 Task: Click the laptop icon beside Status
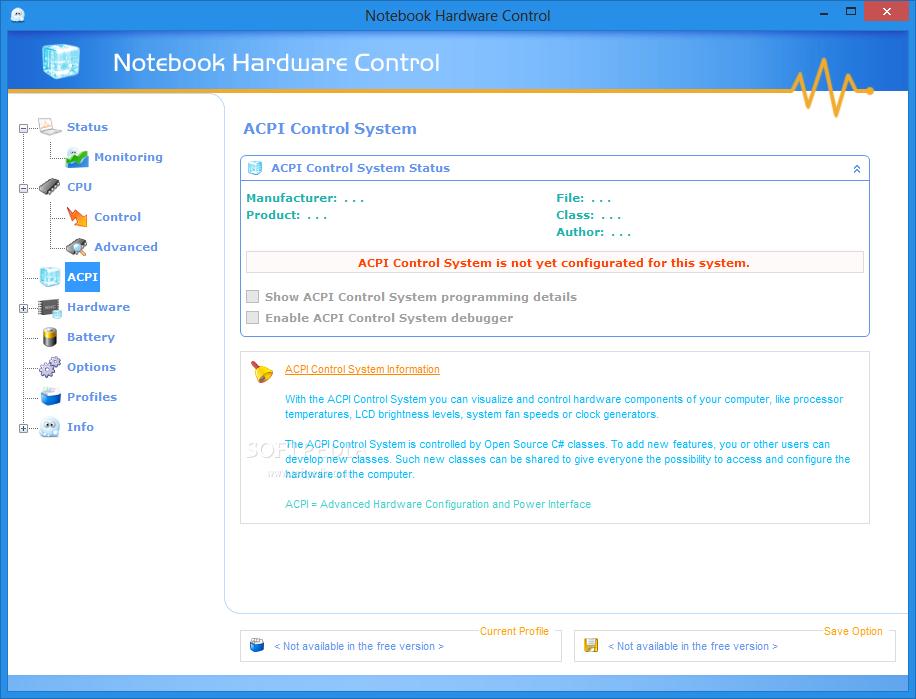50,127
